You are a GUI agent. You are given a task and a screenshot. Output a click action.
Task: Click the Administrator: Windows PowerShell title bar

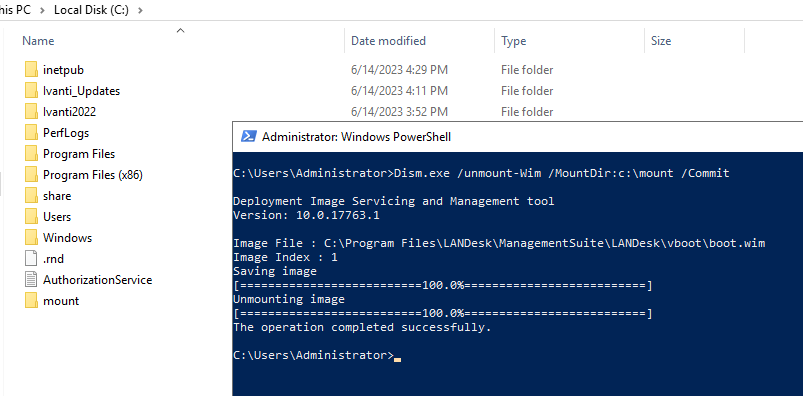tap(518, 137)
